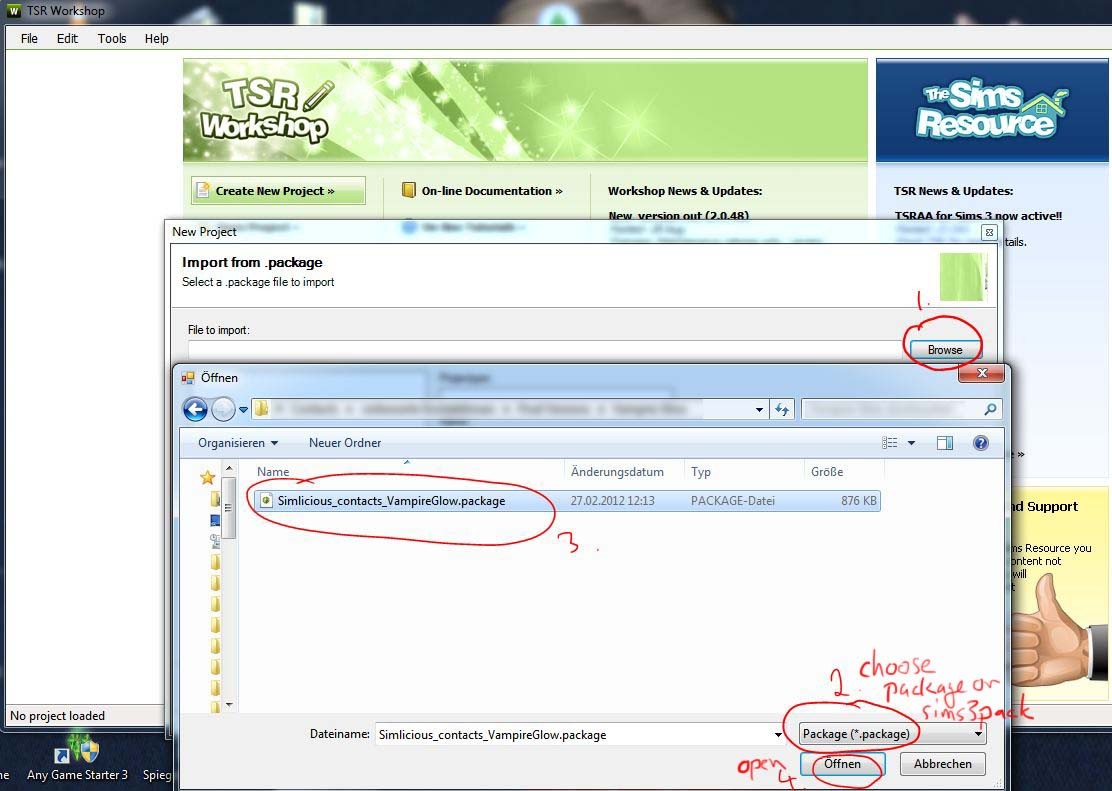Sort files by the Name column
Image resolution: width=1112 pixels, height=791 pixels.
pyautogui.click(x=273, y=472)
